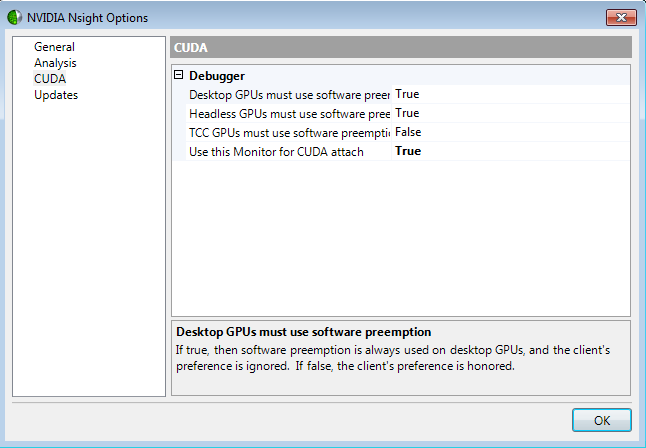Click OK to confirm the options

click(x=602, y=420)
